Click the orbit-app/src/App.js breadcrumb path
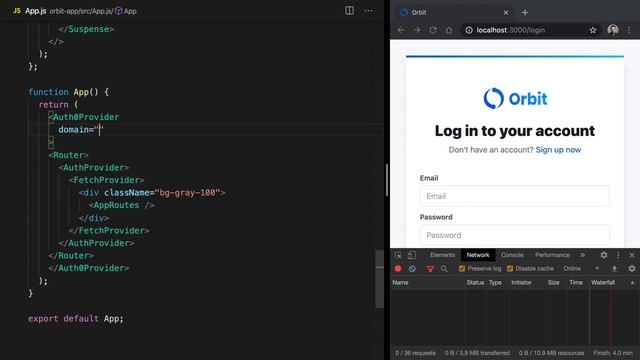640x360 pixels. 81,11
